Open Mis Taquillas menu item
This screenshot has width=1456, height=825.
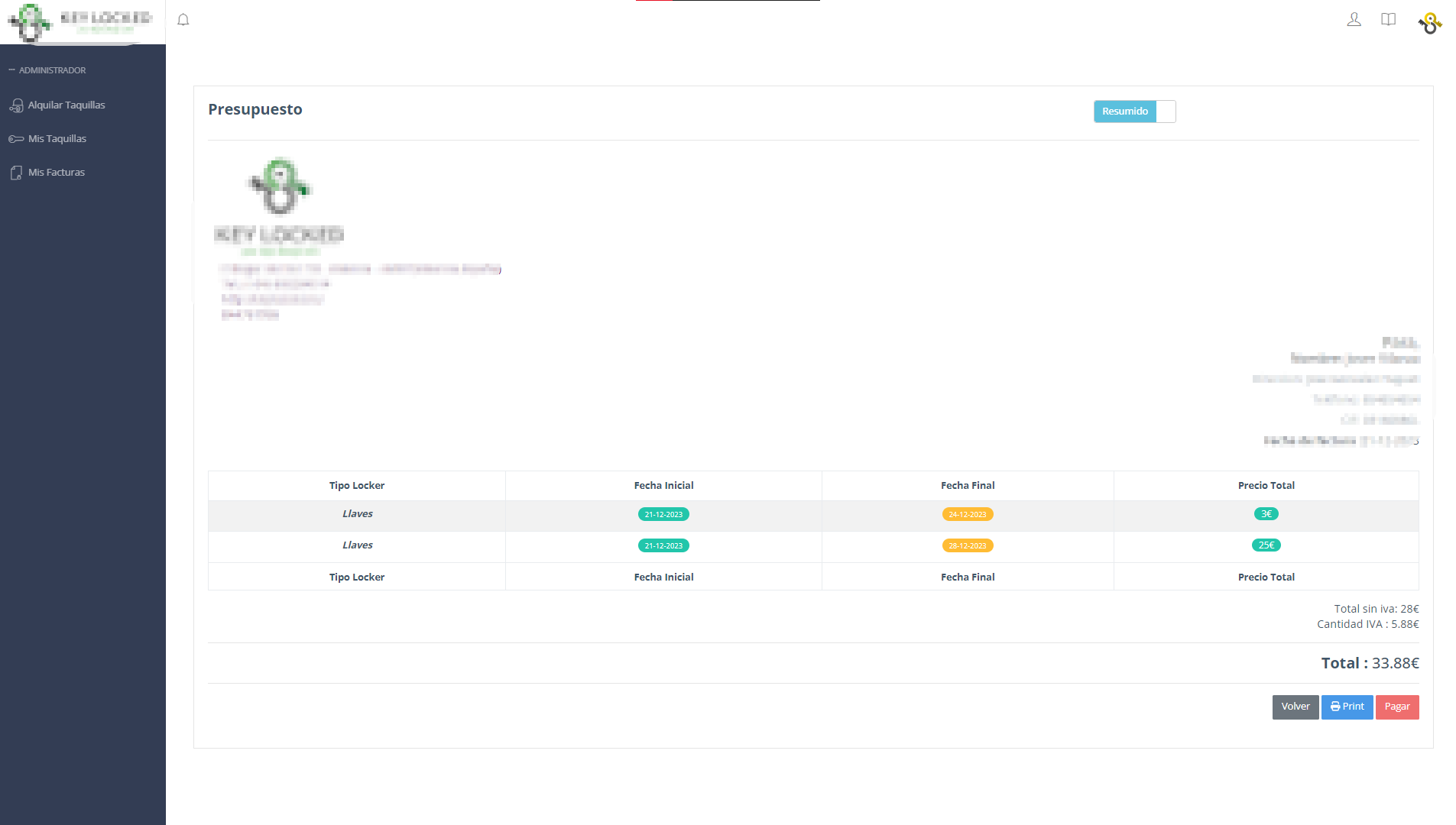point(57,139)
